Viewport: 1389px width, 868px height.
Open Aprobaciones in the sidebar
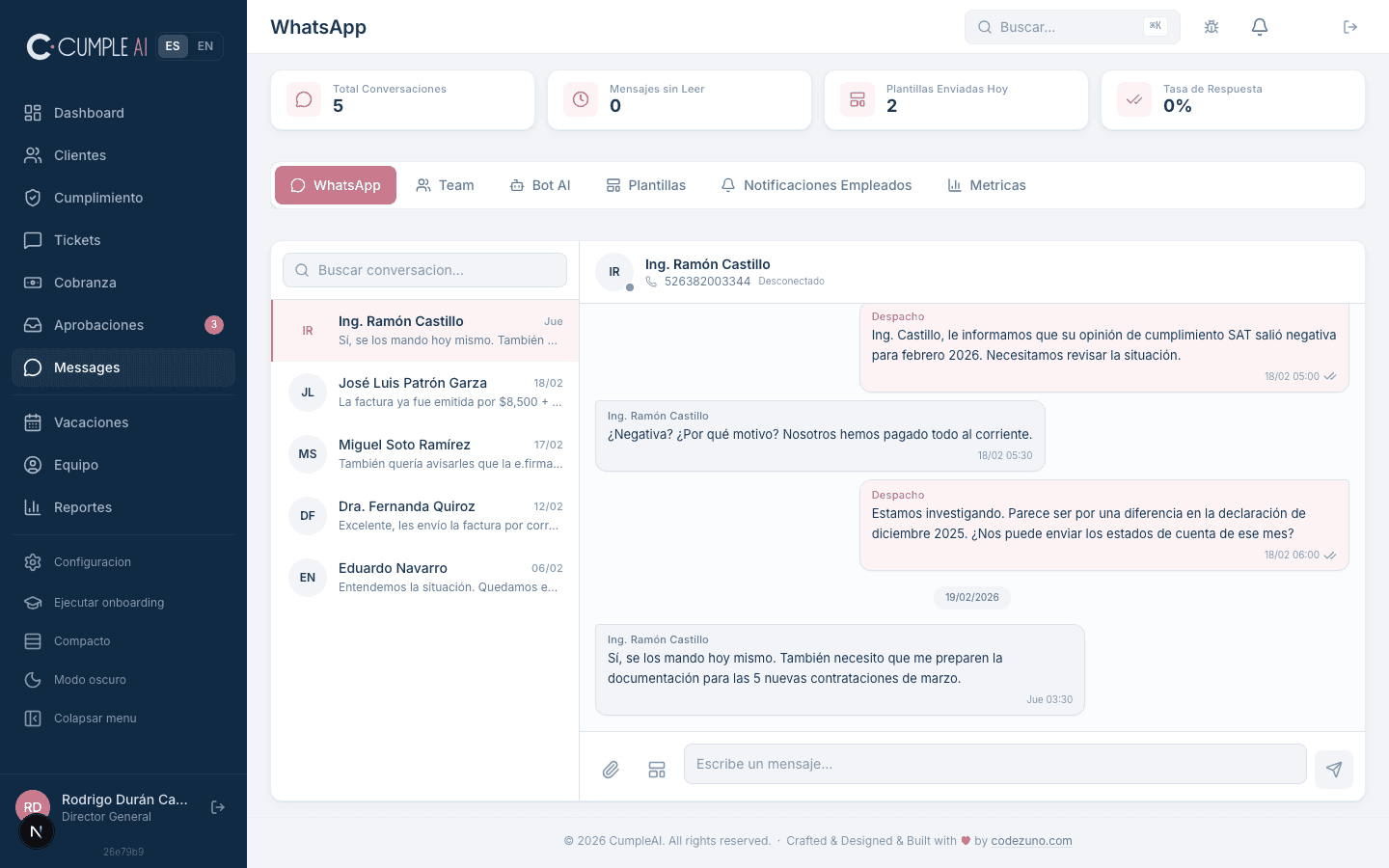(x=98, y=325)
